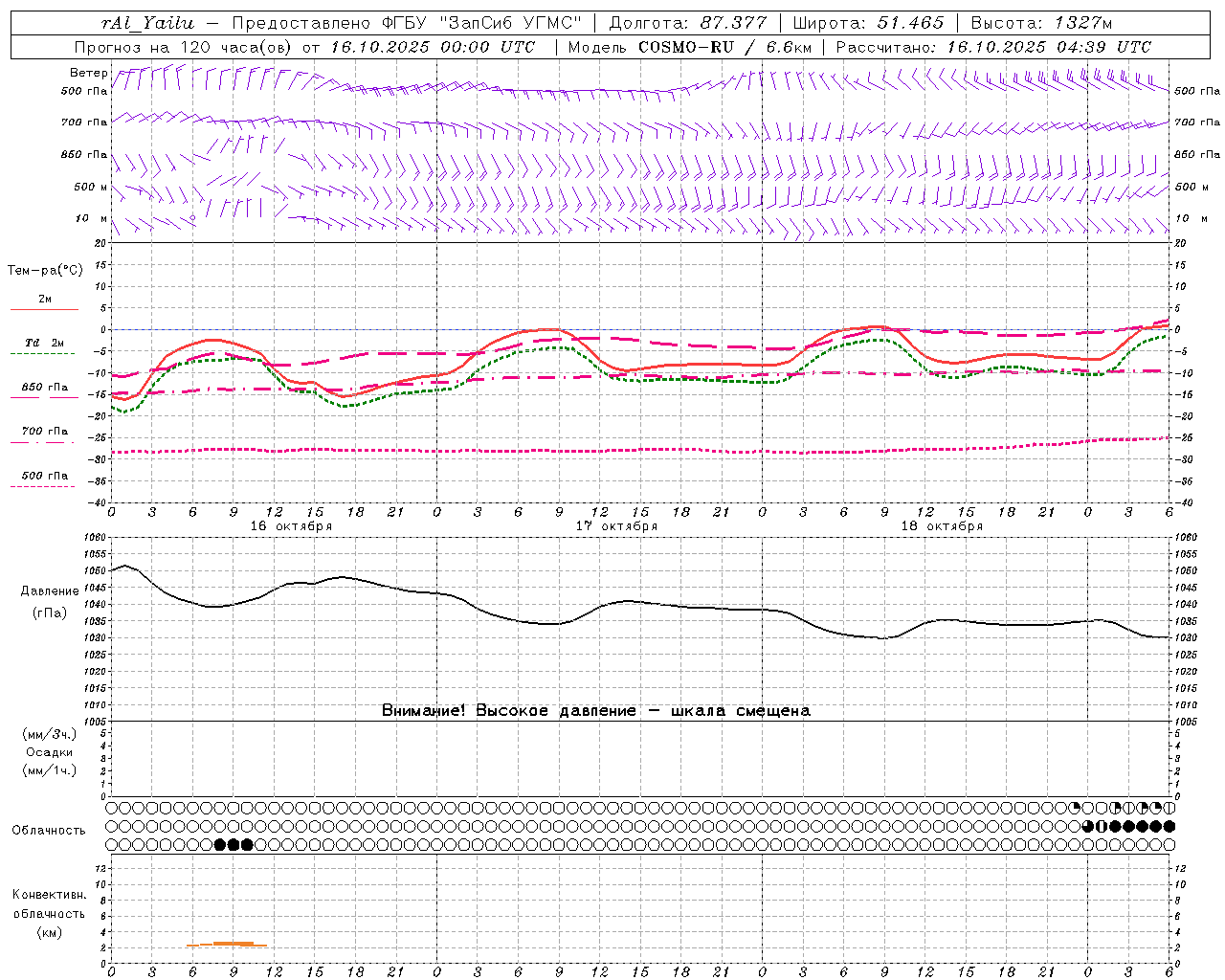This screenshot has width=1225, height=980.
Task: Select the Рассчитано: 16.10.2025 04:39 UTC timestamp
Action: [x=993, y=47]
